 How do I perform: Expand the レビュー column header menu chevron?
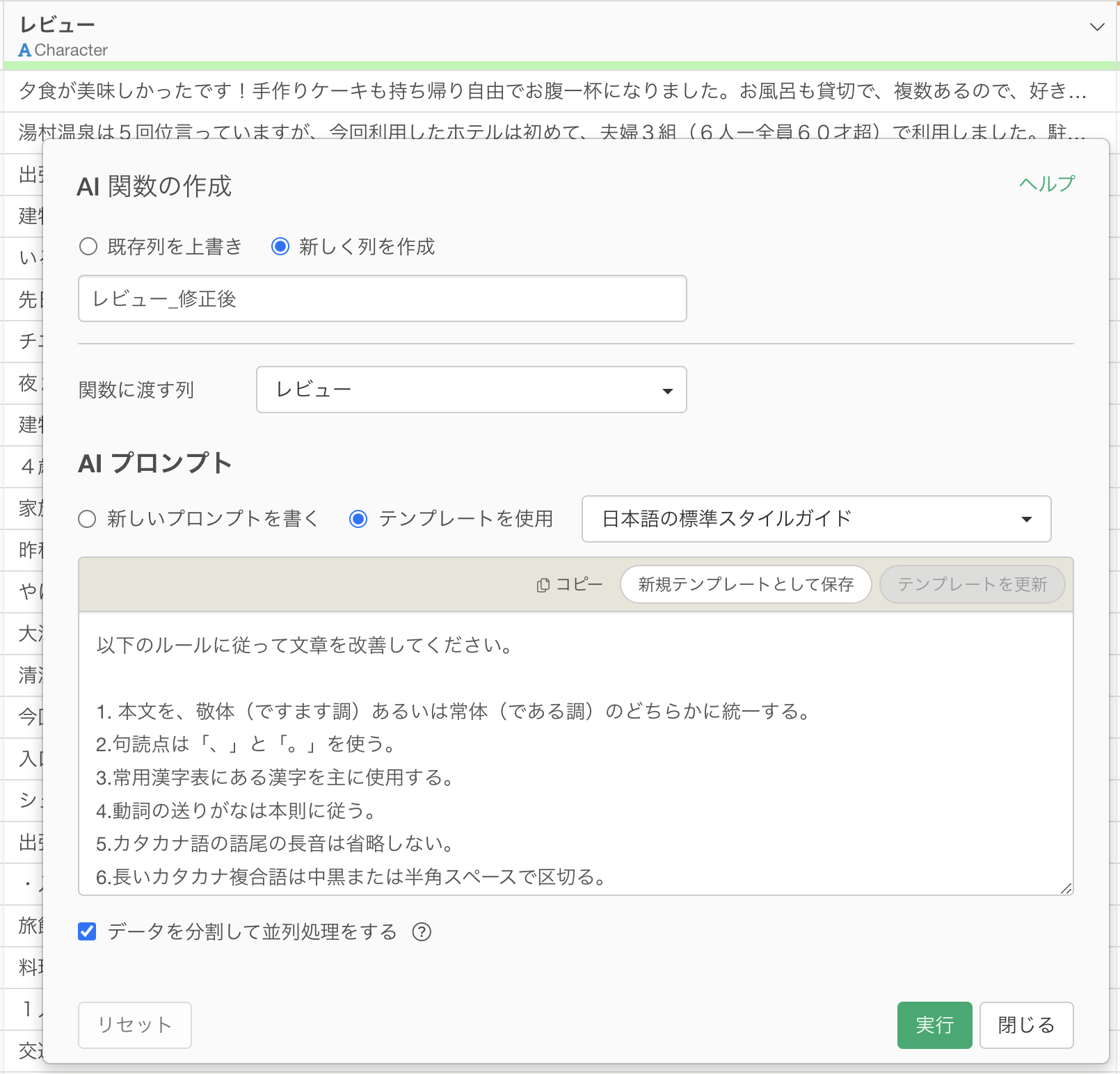(1097, 27)
